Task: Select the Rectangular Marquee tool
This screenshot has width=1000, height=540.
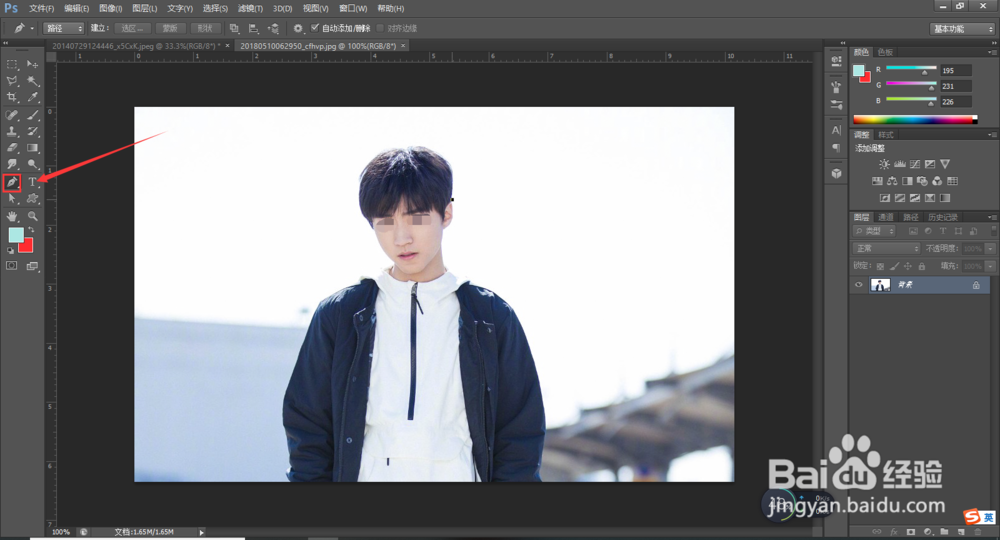Action: [11, 64]
